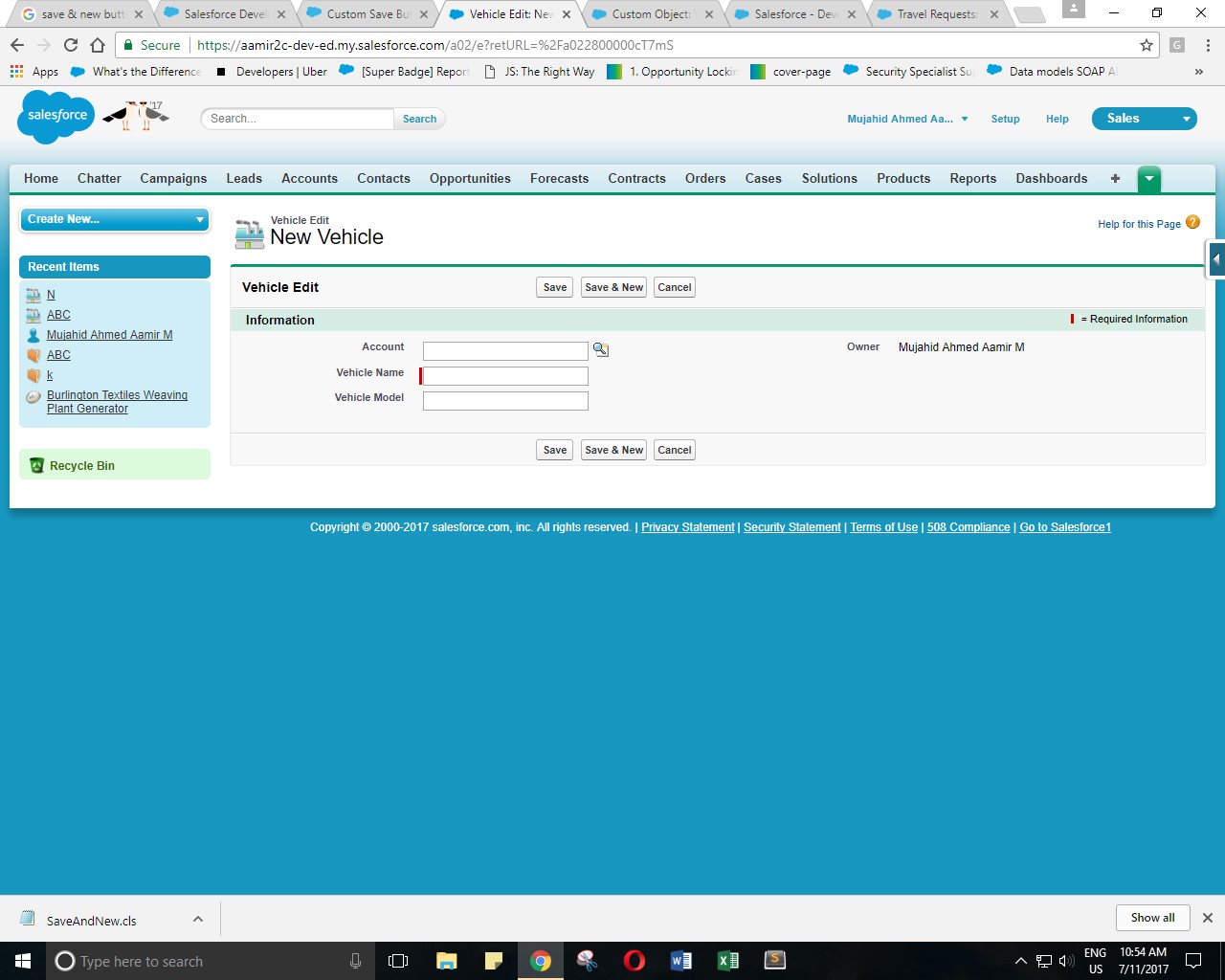1225x980 pixels.
Task: Click the Account lookup magnifier icon
Action: tap(601, 349)
